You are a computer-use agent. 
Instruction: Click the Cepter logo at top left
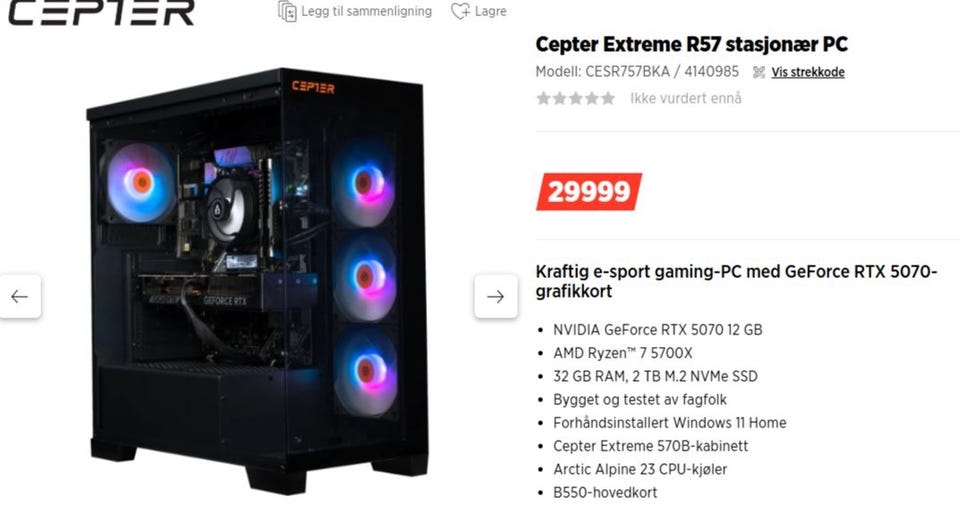(102, 12)
